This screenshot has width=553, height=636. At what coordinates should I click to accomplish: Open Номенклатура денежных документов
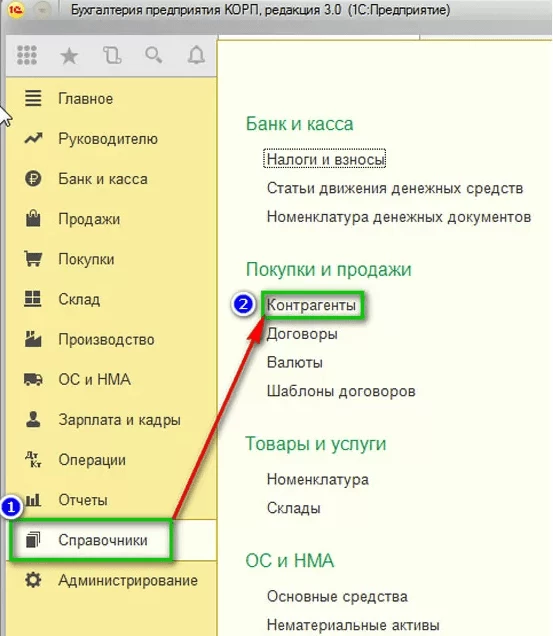(x=399, y=217)
